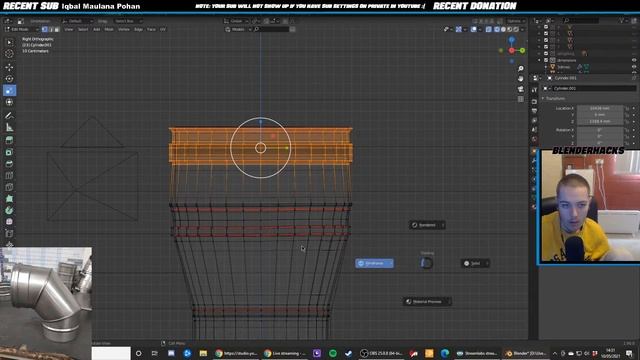Enable face select mode

click(x=57, y=29)
